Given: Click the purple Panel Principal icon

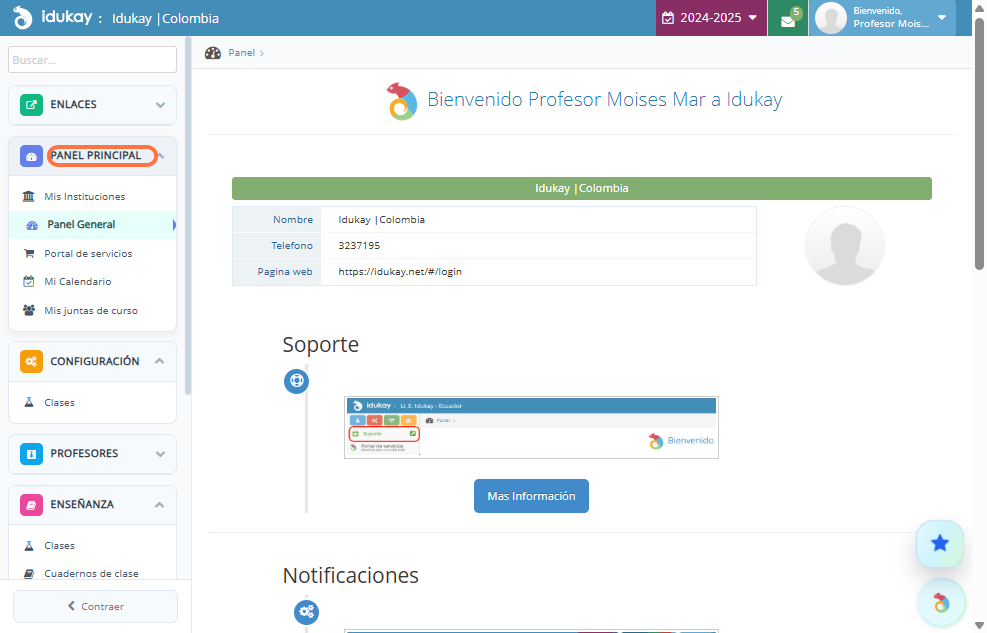Looking at the screenshot, I should [x=31, y=156].
